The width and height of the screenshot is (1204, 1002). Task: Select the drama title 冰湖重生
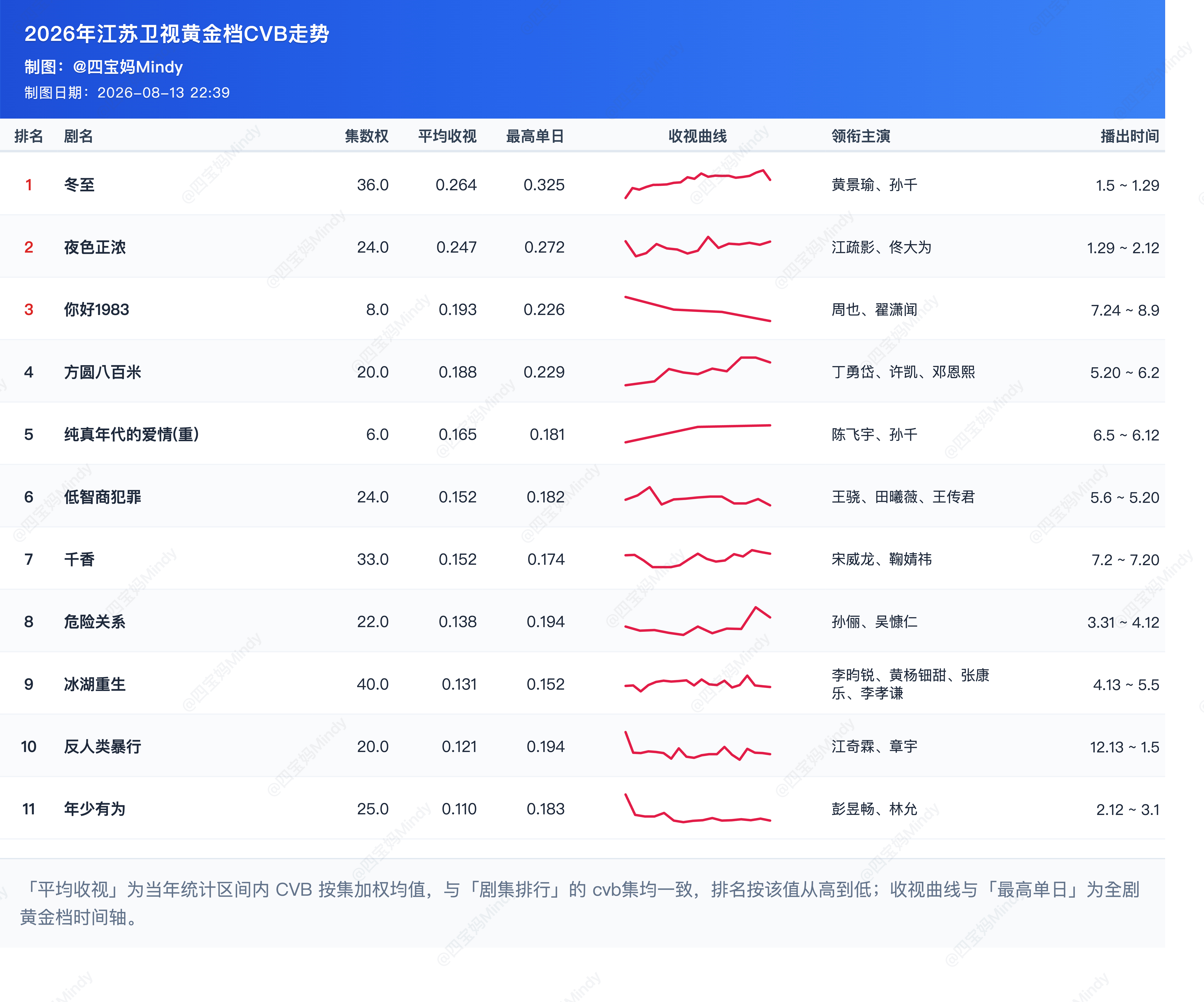point(95,684)
